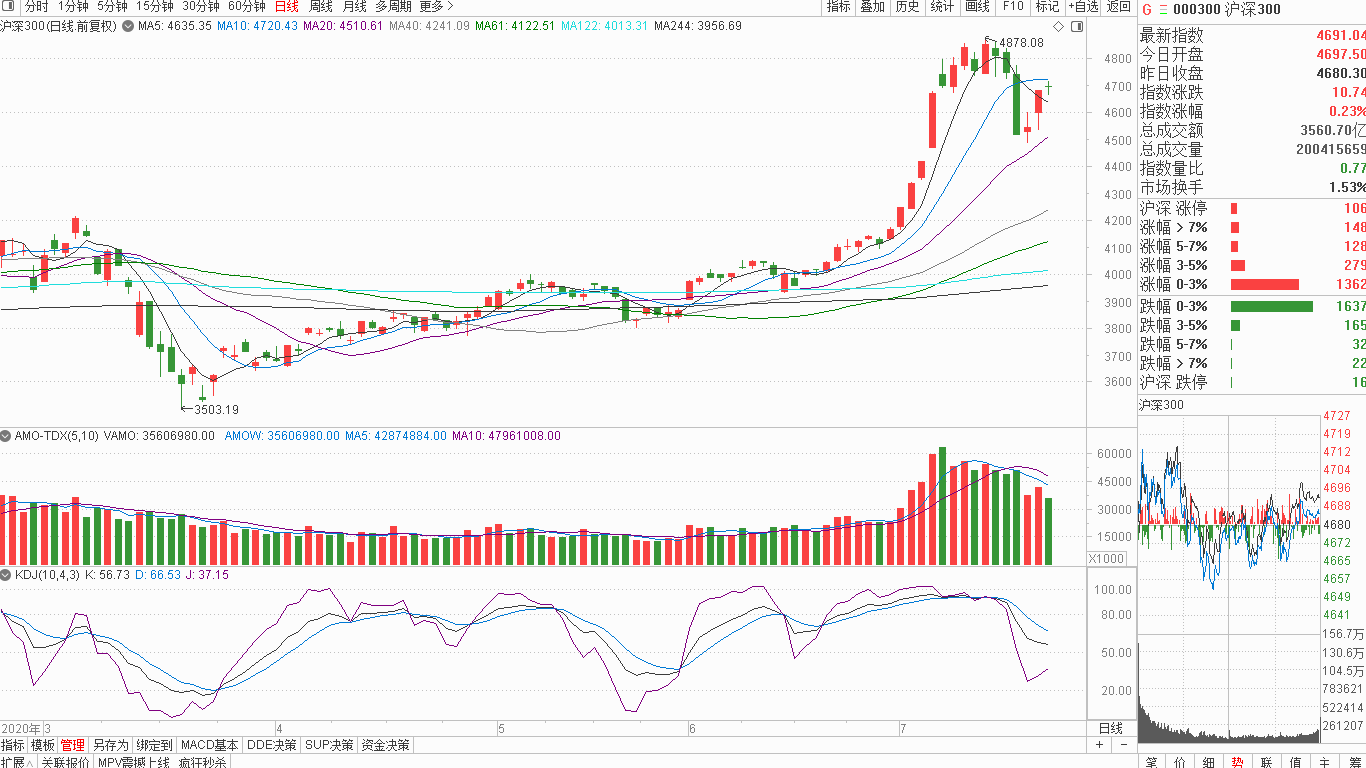Select the bottom 指标 tab
Viewport: 1366px width, 768px height.
tap(13, 745)
